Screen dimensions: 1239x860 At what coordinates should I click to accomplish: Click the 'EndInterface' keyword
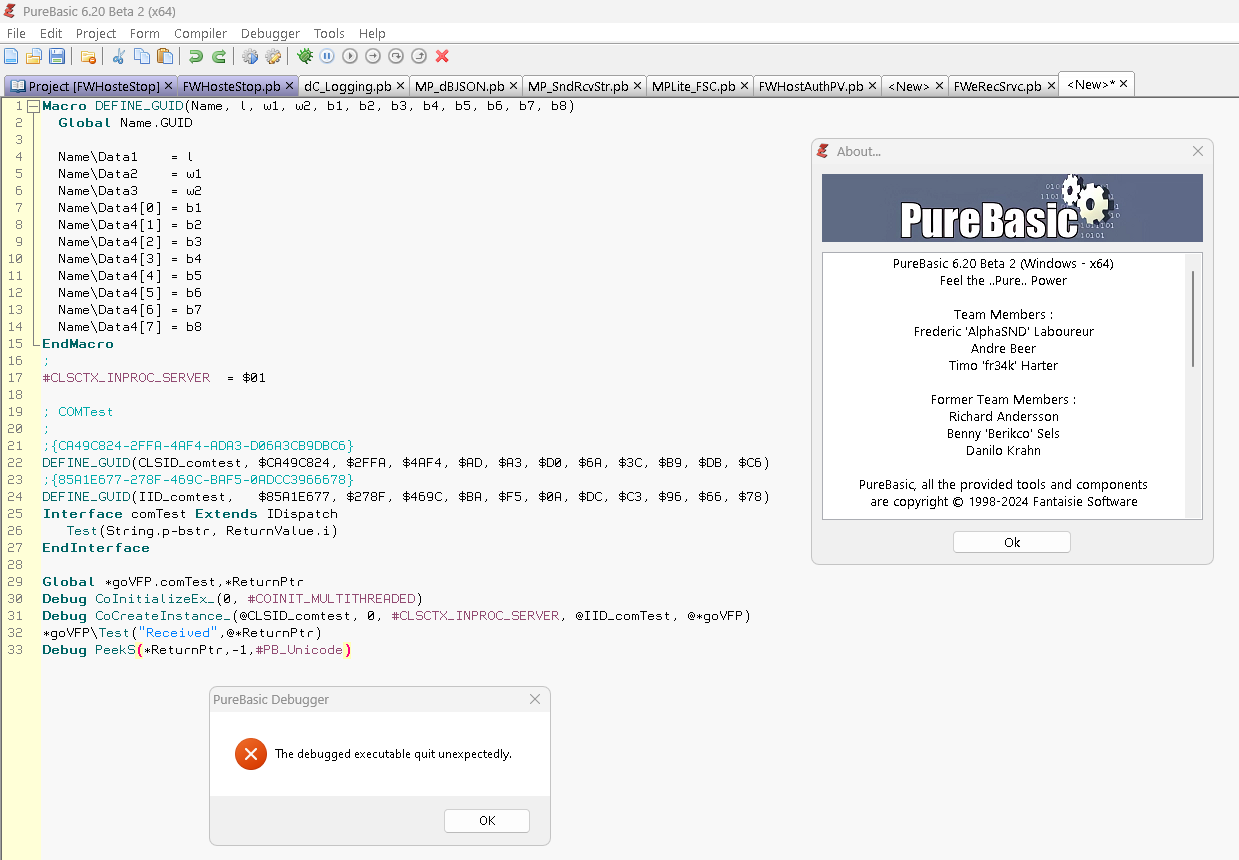[96, 548]
